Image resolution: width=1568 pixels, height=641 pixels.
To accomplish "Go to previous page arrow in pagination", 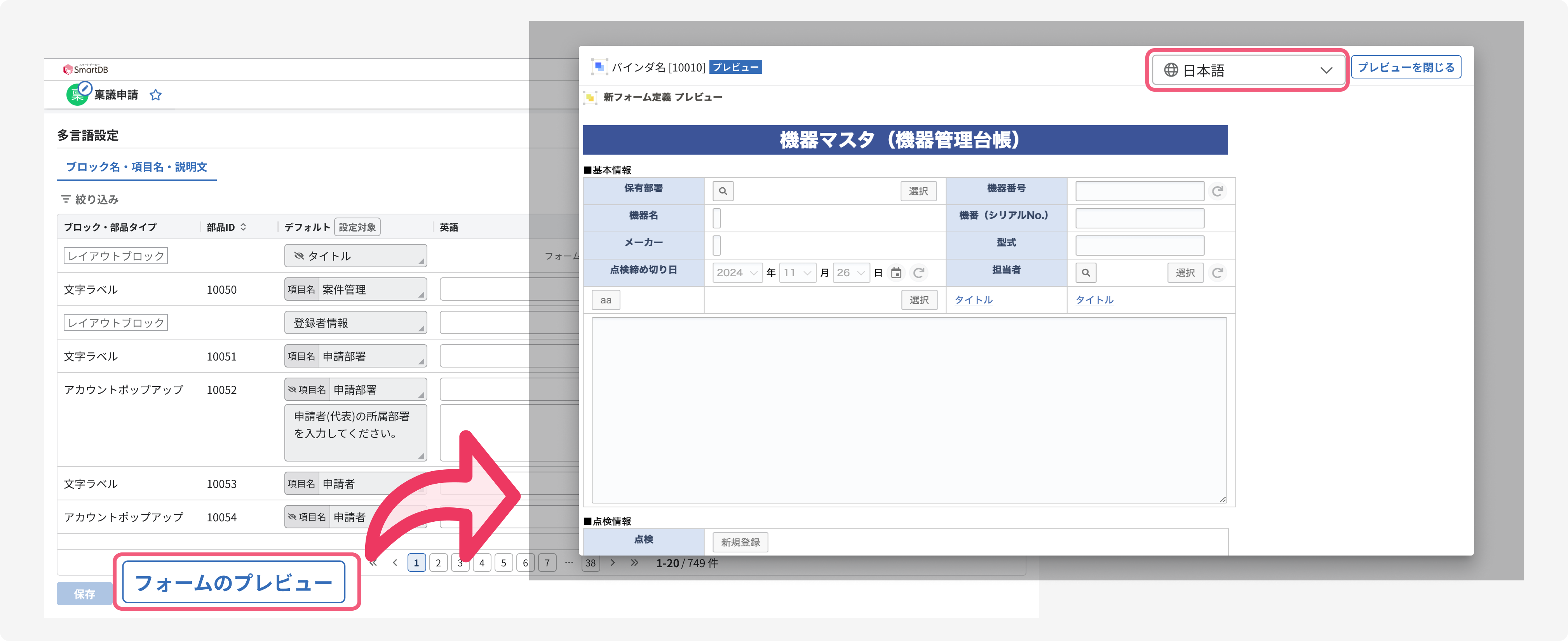I will pyautogui.click(x=395, y=563).
